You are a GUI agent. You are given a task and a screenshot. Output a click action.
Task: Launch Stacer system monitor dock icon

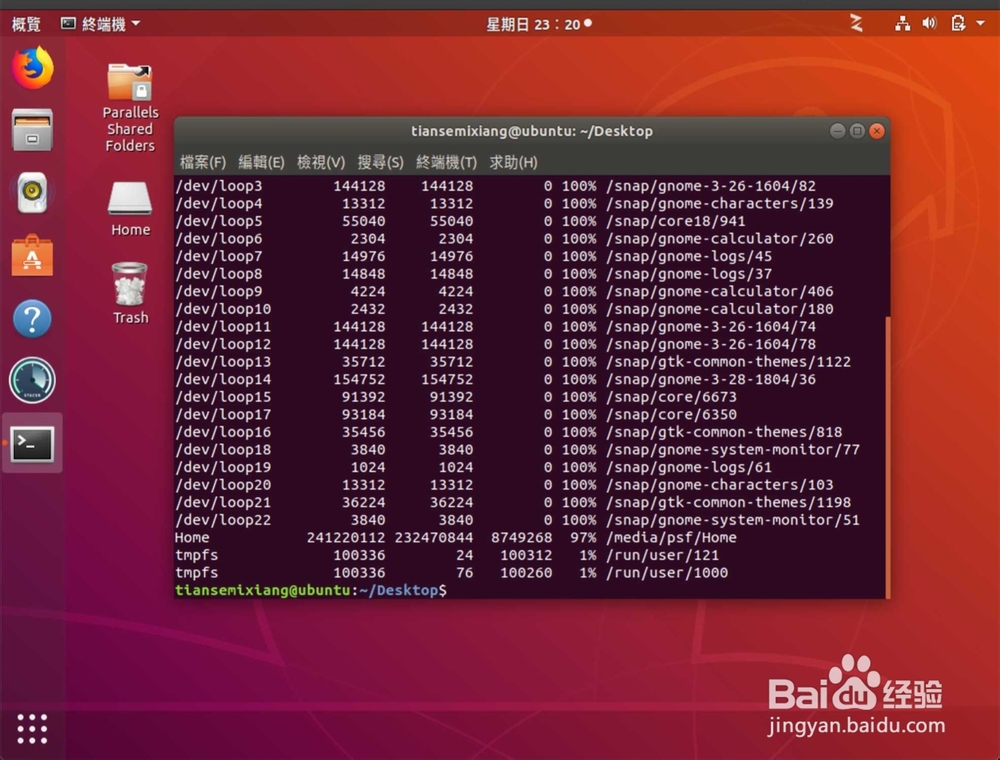point(32,381)
